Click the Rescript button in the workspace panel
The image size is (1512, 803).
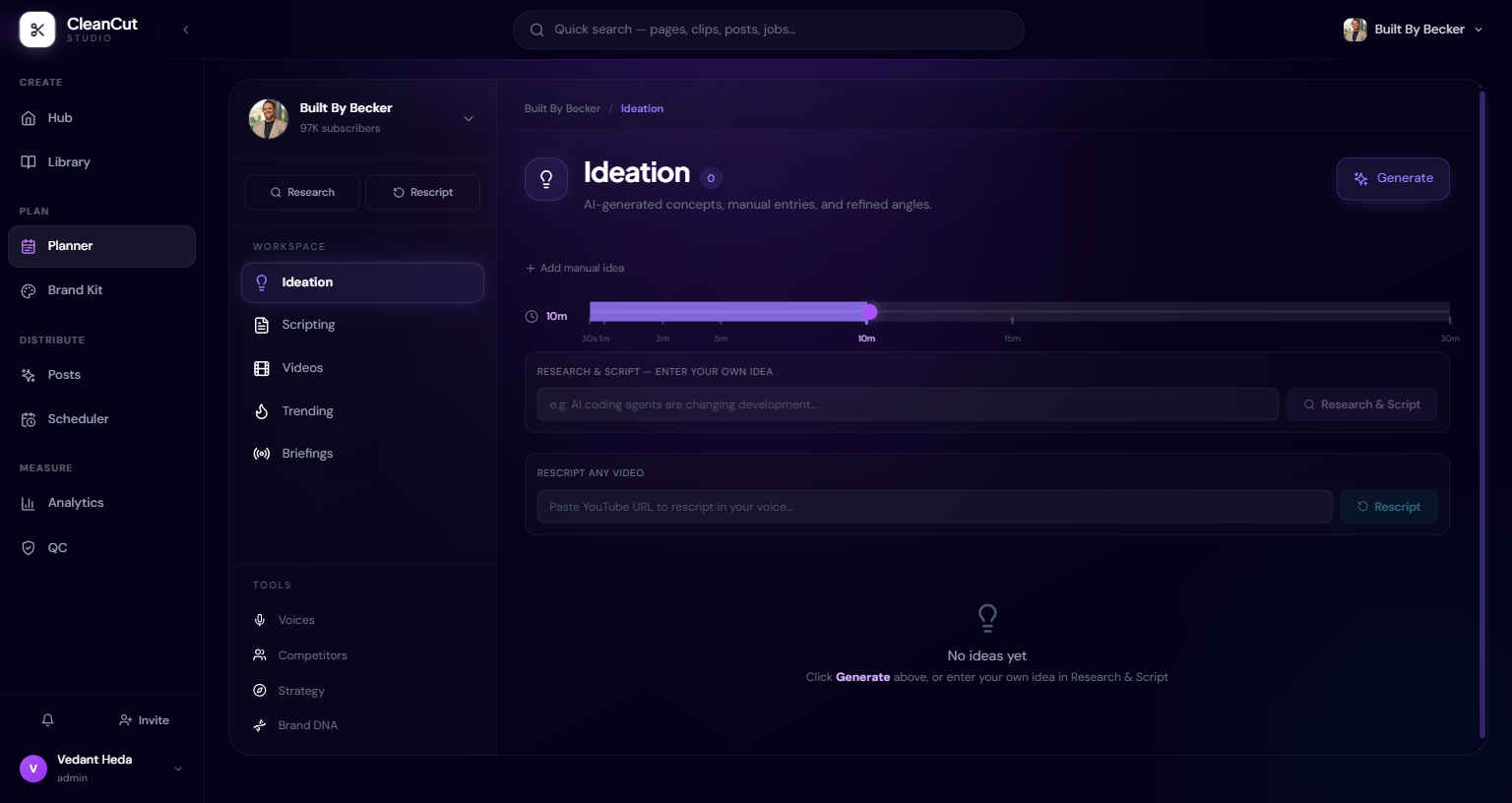click(422, 193)
